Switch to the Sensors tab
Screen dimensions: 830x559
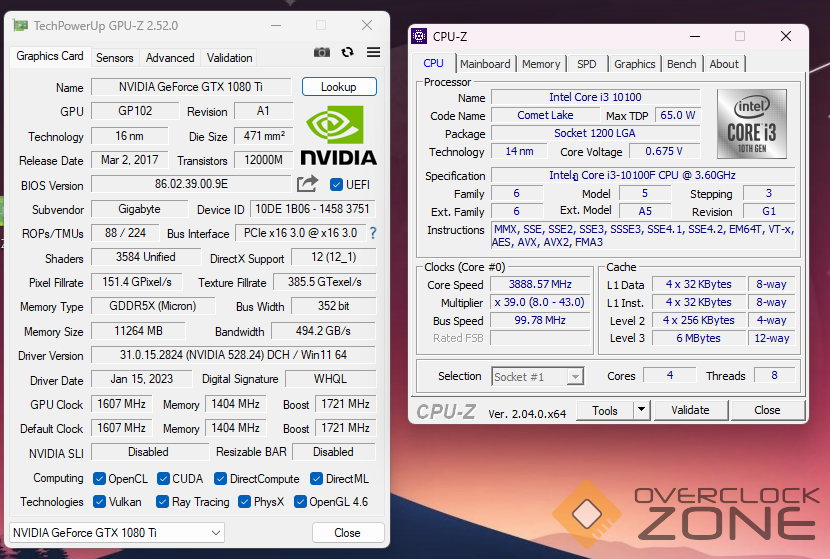point(115,58)
